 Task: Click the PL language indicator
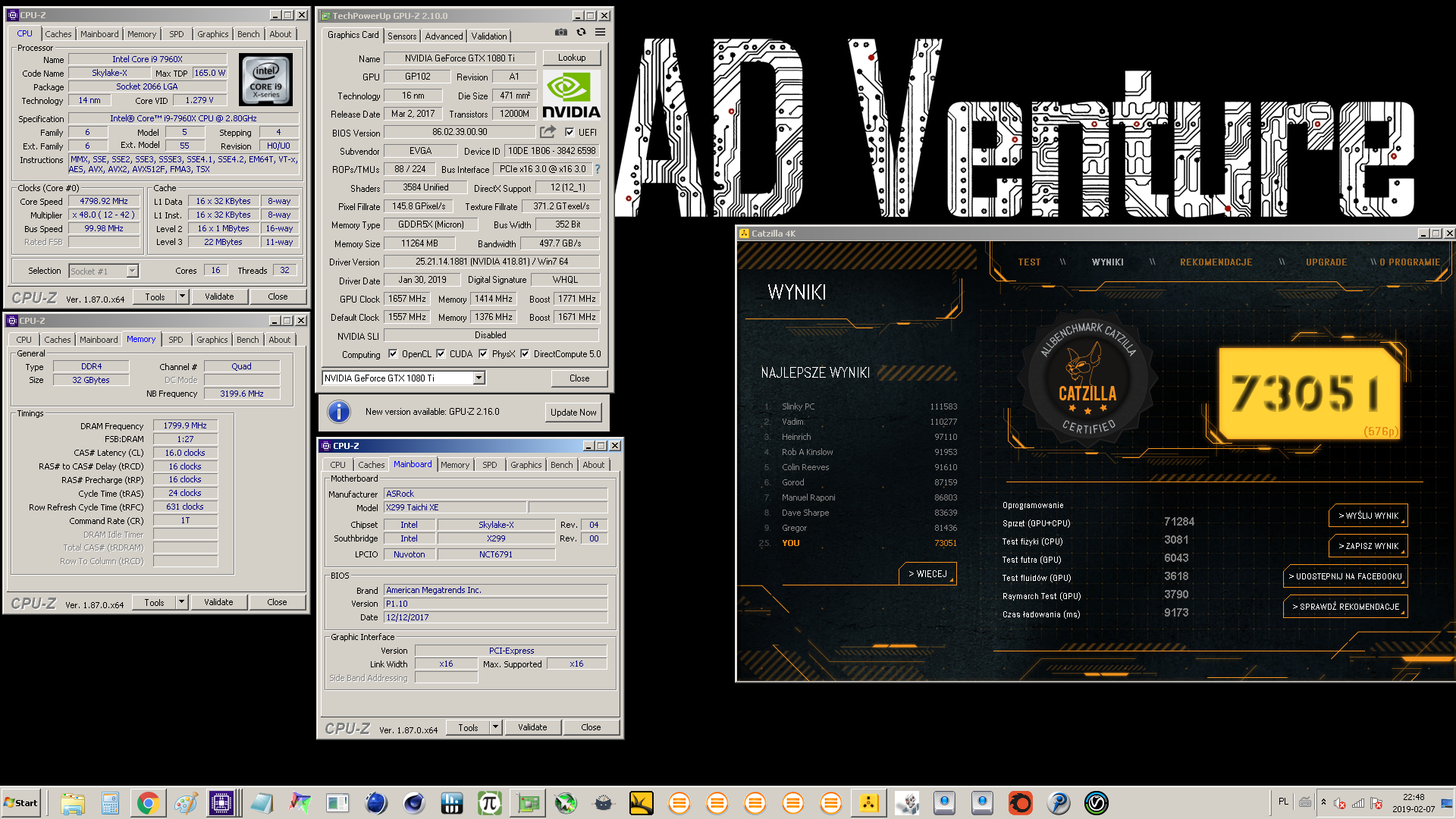click(x=1283, y=802)
